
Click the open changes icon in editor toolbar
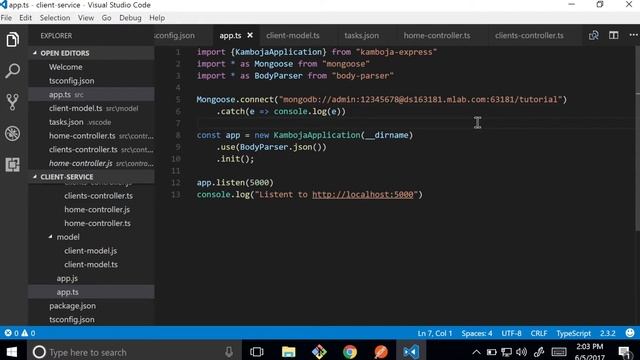593,36
